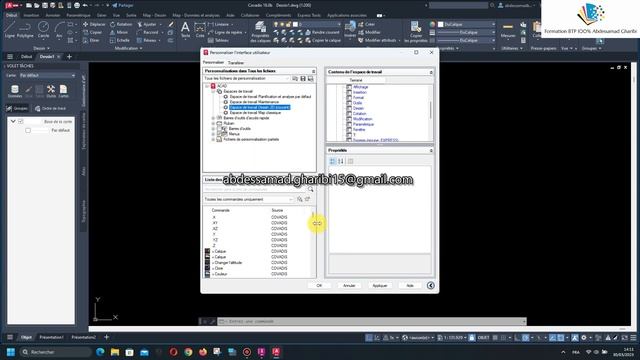The height and width of the screenshot is (360, 640).
Task: Click the Insérer block tool
Action: pos(350,30)
